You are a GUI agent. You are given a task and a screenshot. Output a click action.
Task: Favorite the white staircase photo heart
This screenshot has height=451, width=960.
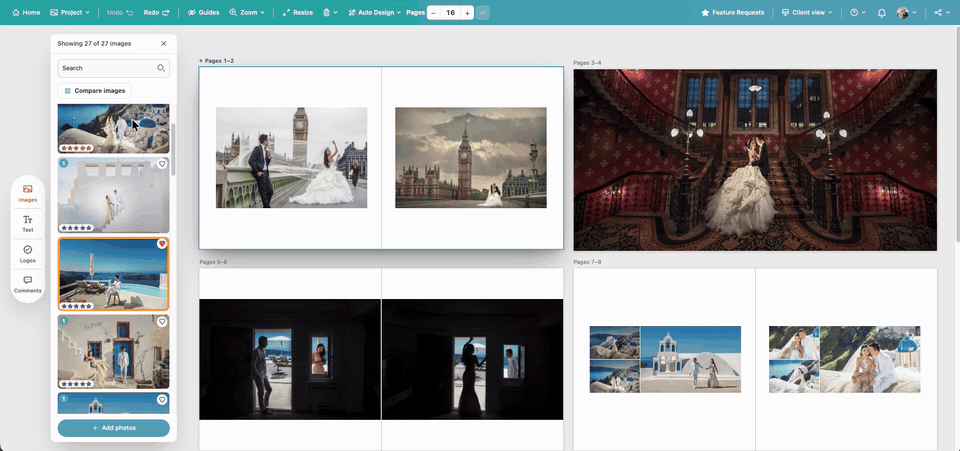pos(162,164)
